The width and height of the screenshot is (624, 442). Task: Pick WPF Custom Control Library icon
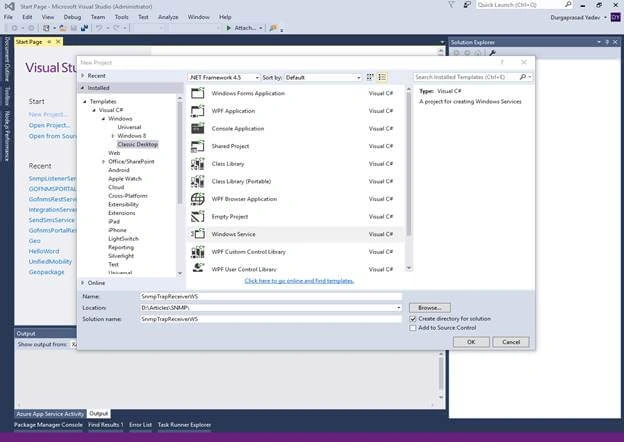pyautogui.click(x=198, y=251)
